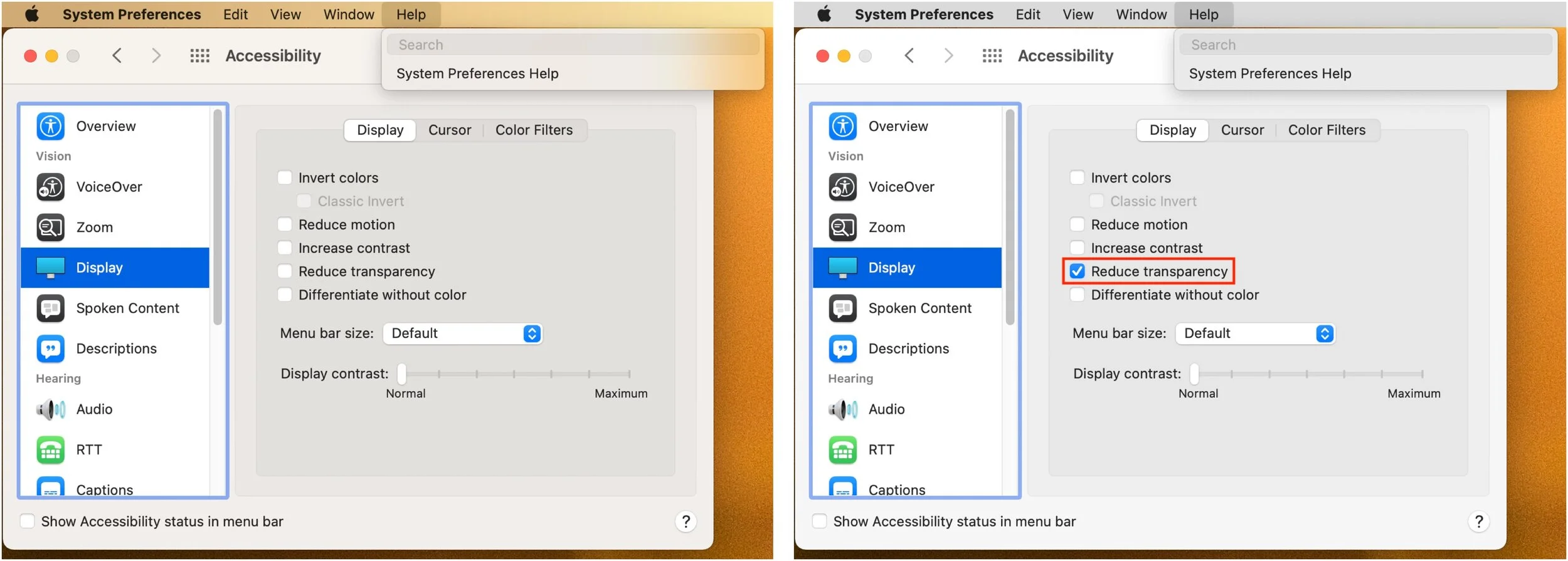Show all preferences grid icon in left window

(199, 56)
